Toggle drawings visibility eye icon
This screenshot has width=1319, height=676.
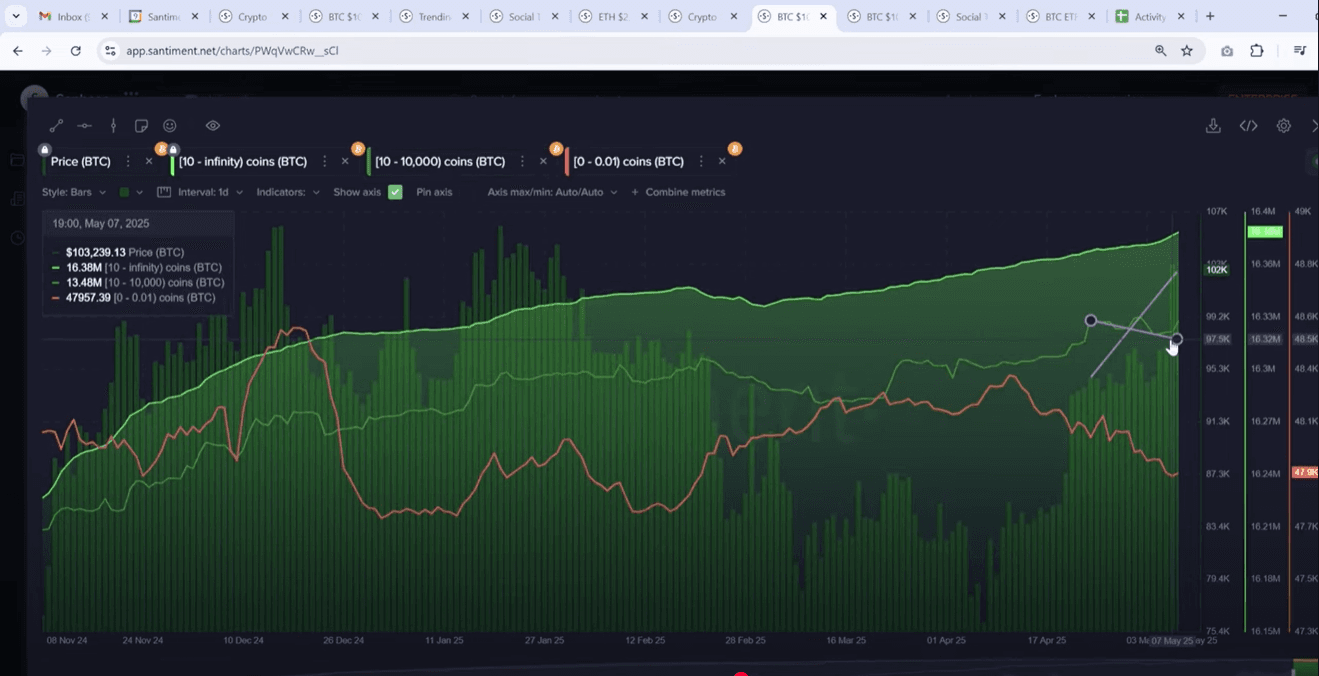tap(213, 126)
